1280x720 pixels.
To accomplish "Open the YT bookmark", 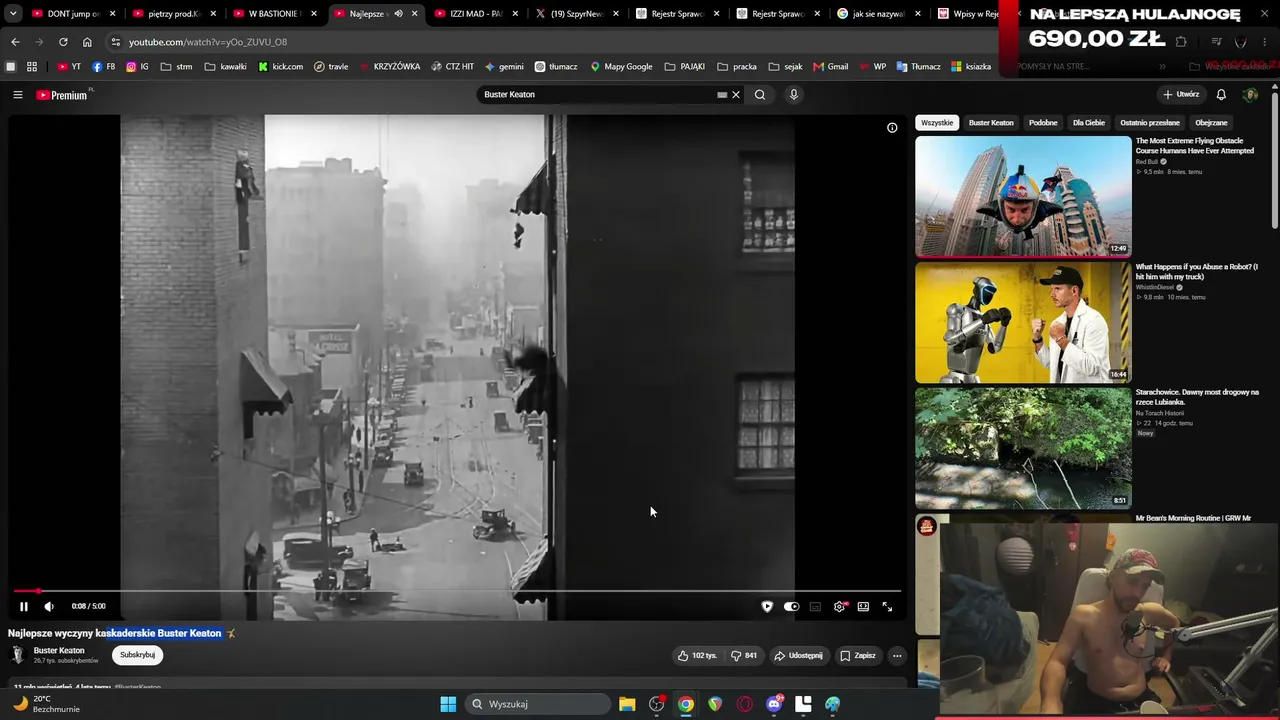I will tap(70, 67).
